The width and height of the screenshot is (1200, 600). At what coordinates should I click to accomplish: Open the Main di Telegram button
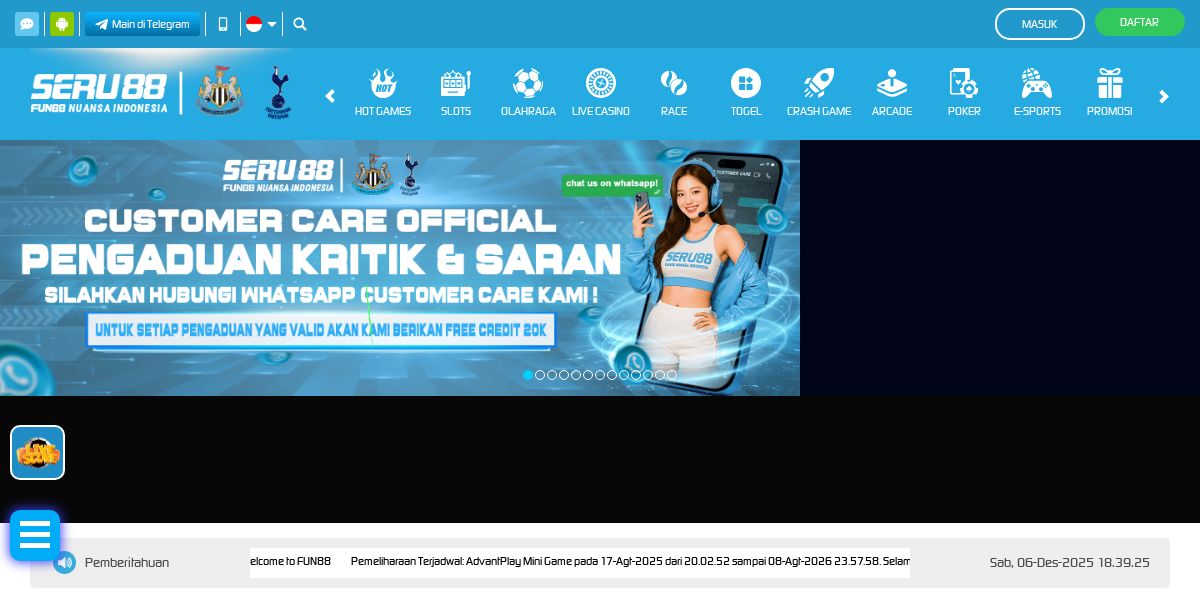coord(142,24)
